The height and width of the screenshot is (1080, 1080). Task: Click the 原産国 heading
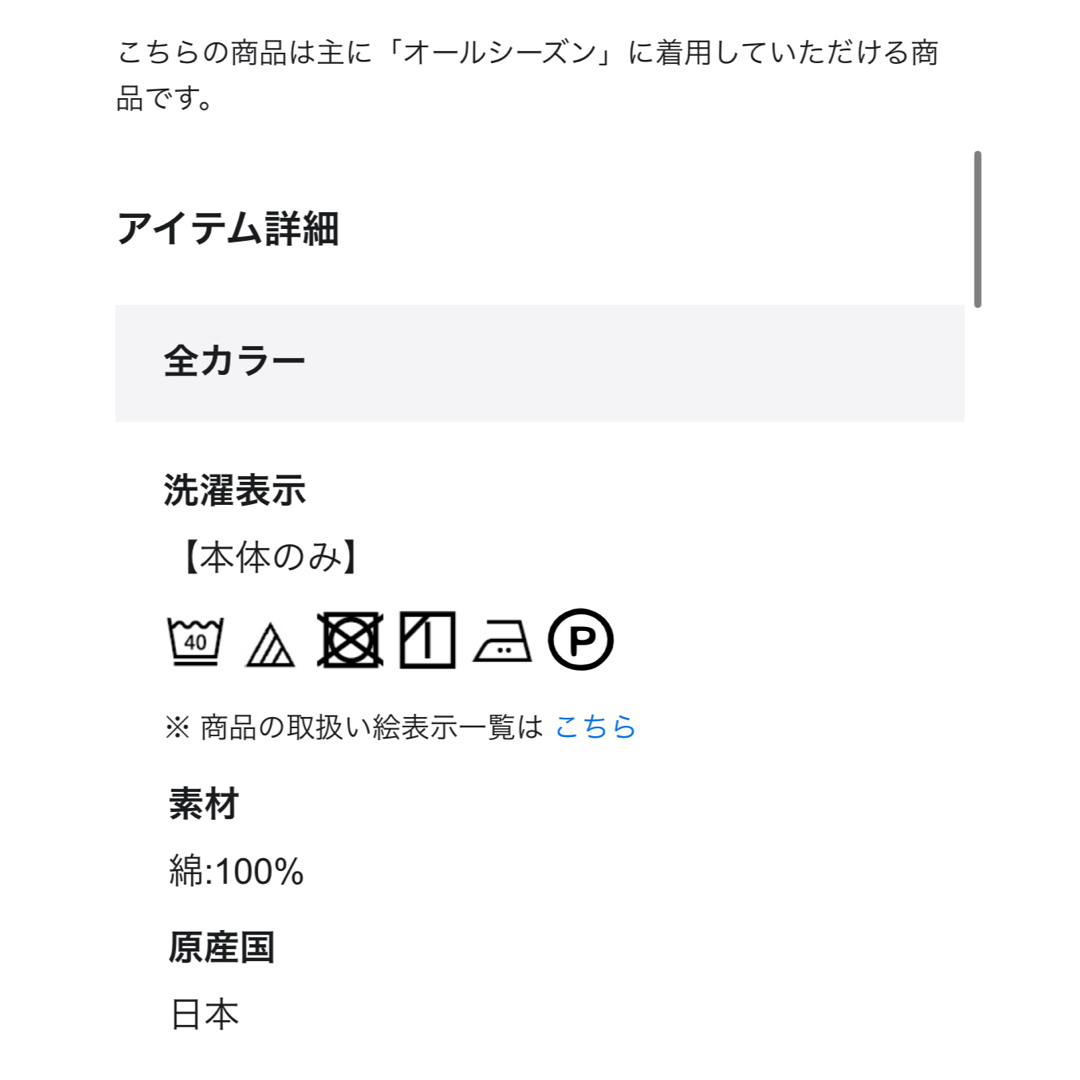click(x=222, y=947)
